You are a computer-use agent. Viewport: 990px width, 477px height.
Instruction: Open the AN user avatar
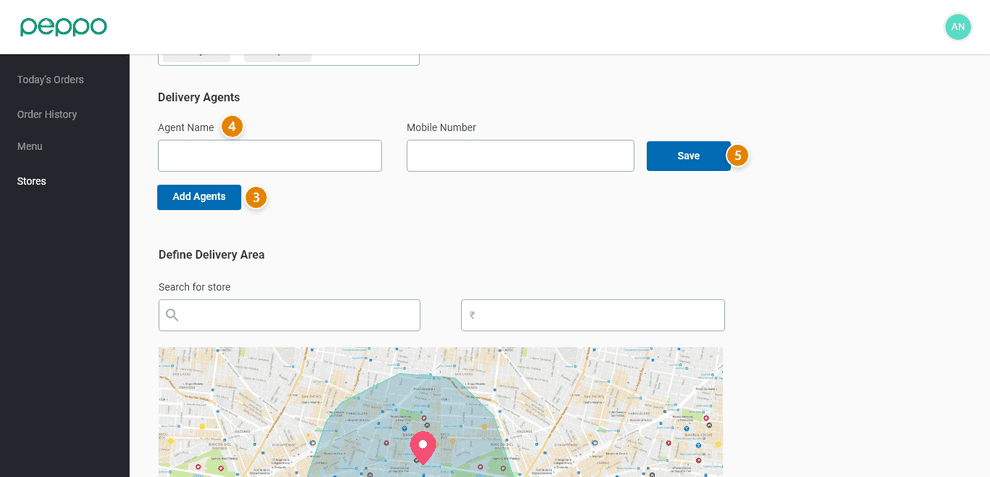[x=957, y=27]
